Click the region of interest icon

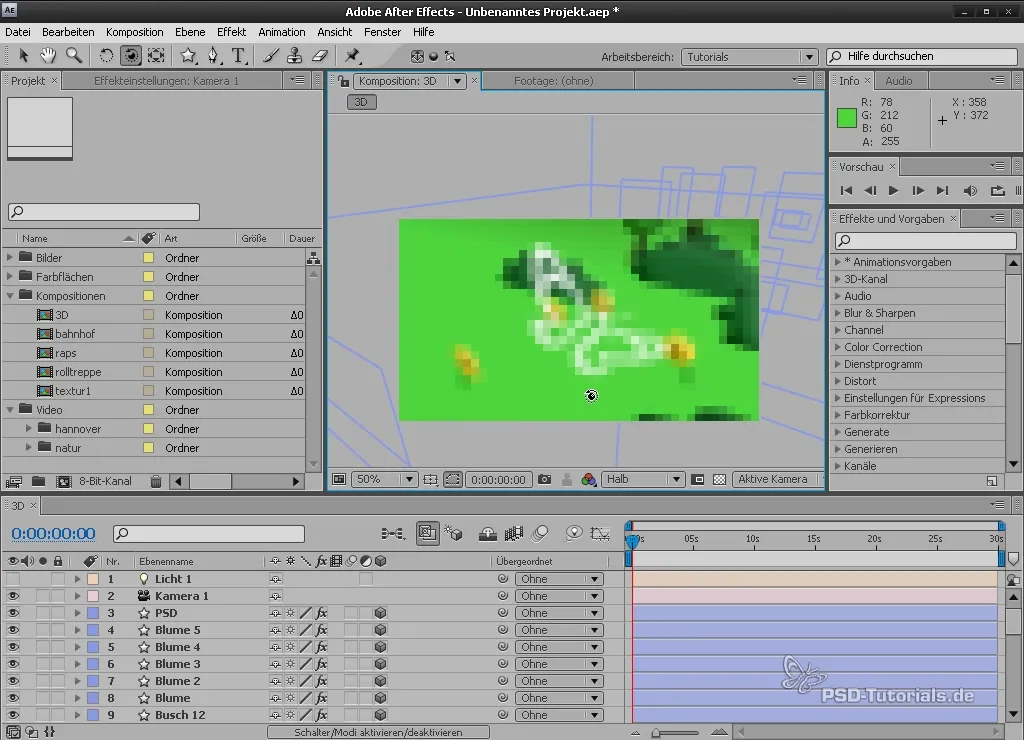coord(698,479)
